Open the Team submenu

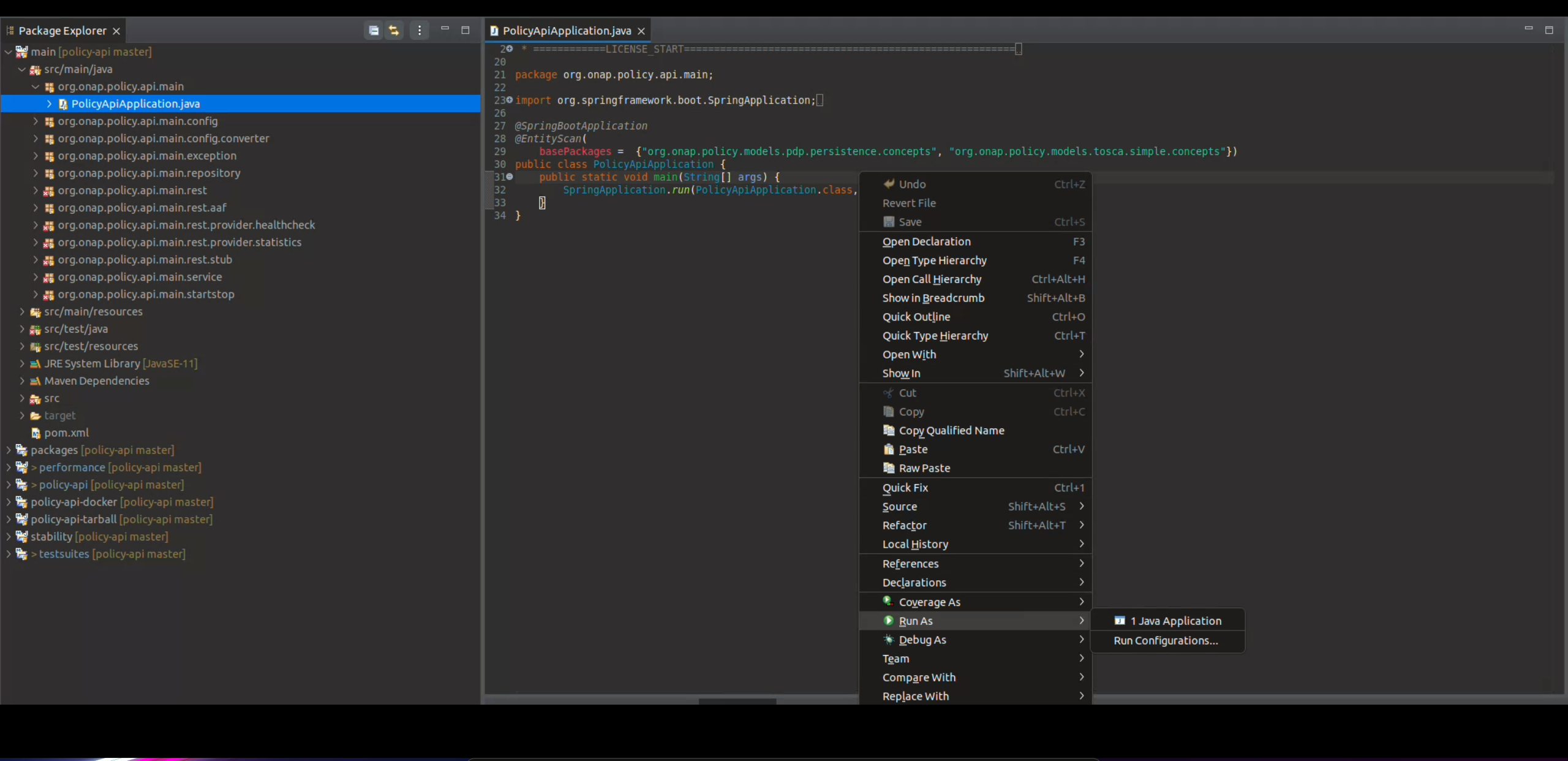975,659
